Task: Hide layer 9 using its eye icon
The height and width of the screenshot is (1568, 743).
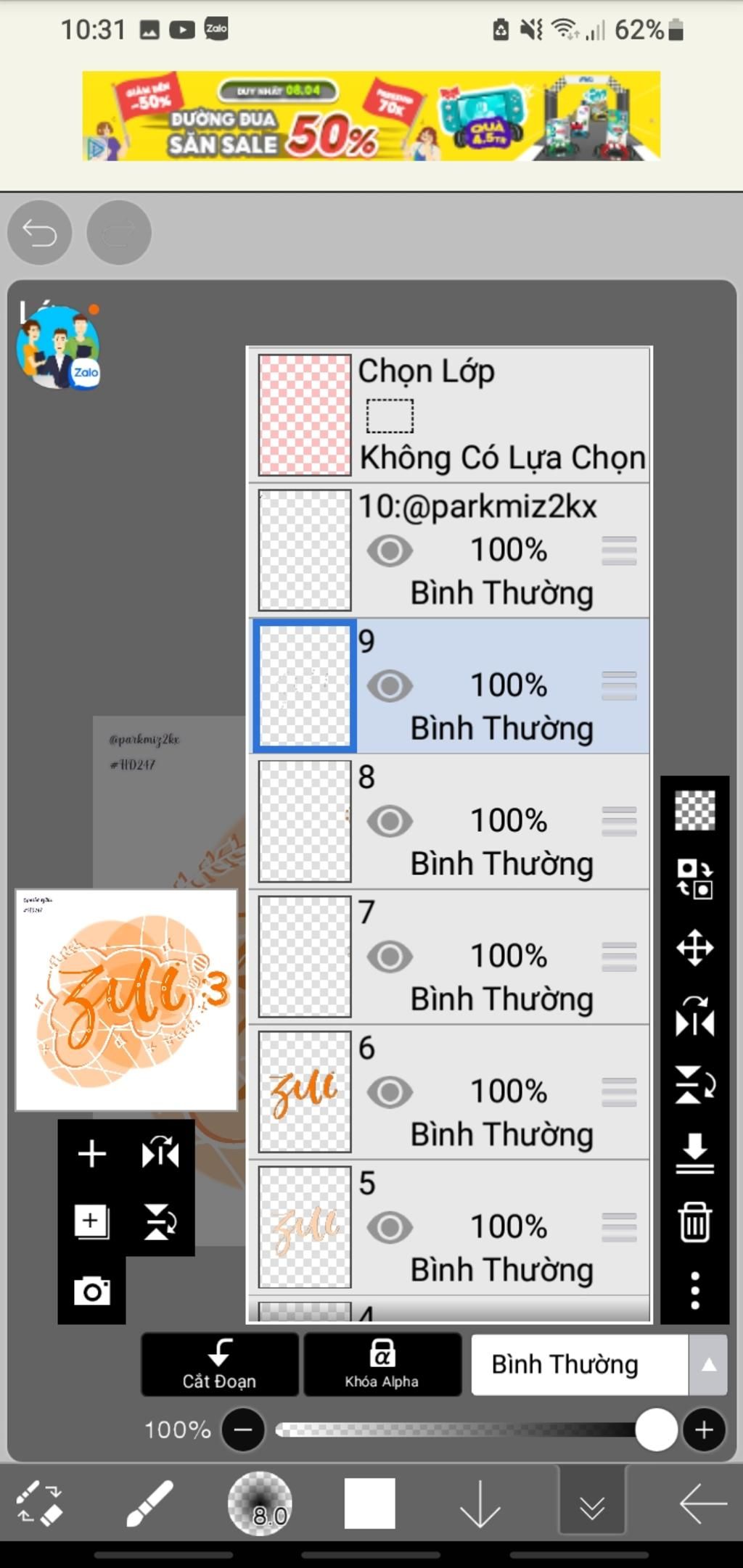Action: [390, 686]
